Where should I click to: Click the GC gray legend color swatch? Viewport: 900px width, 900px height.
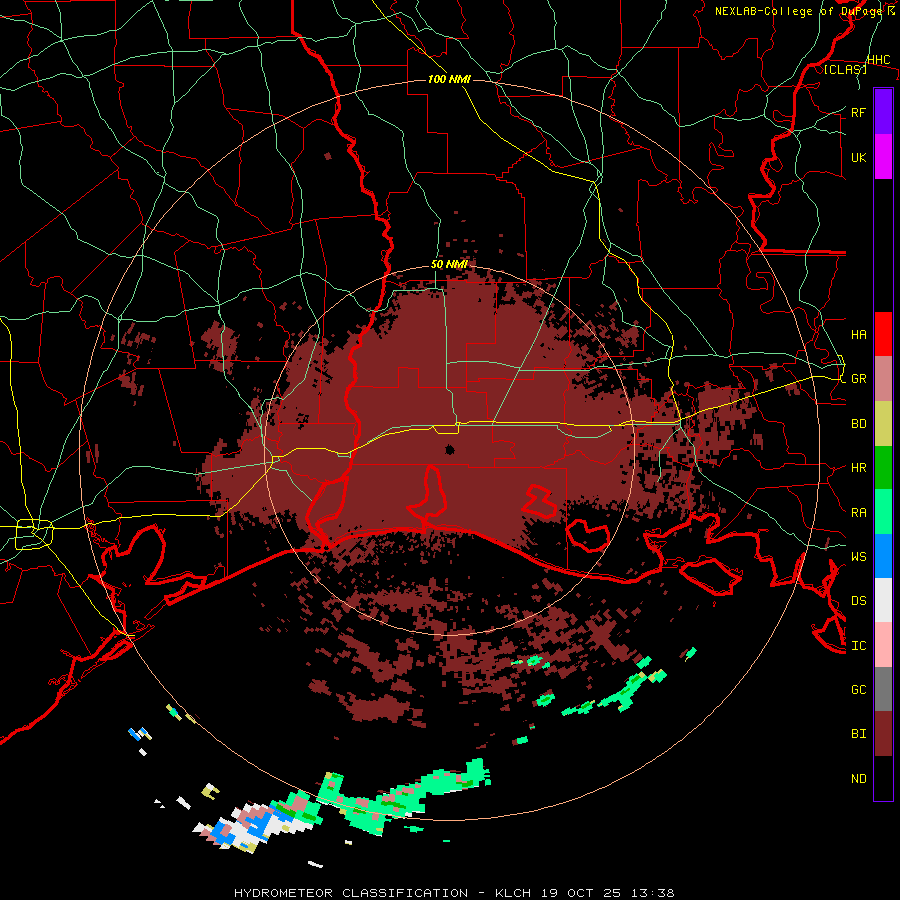(883, 689)
